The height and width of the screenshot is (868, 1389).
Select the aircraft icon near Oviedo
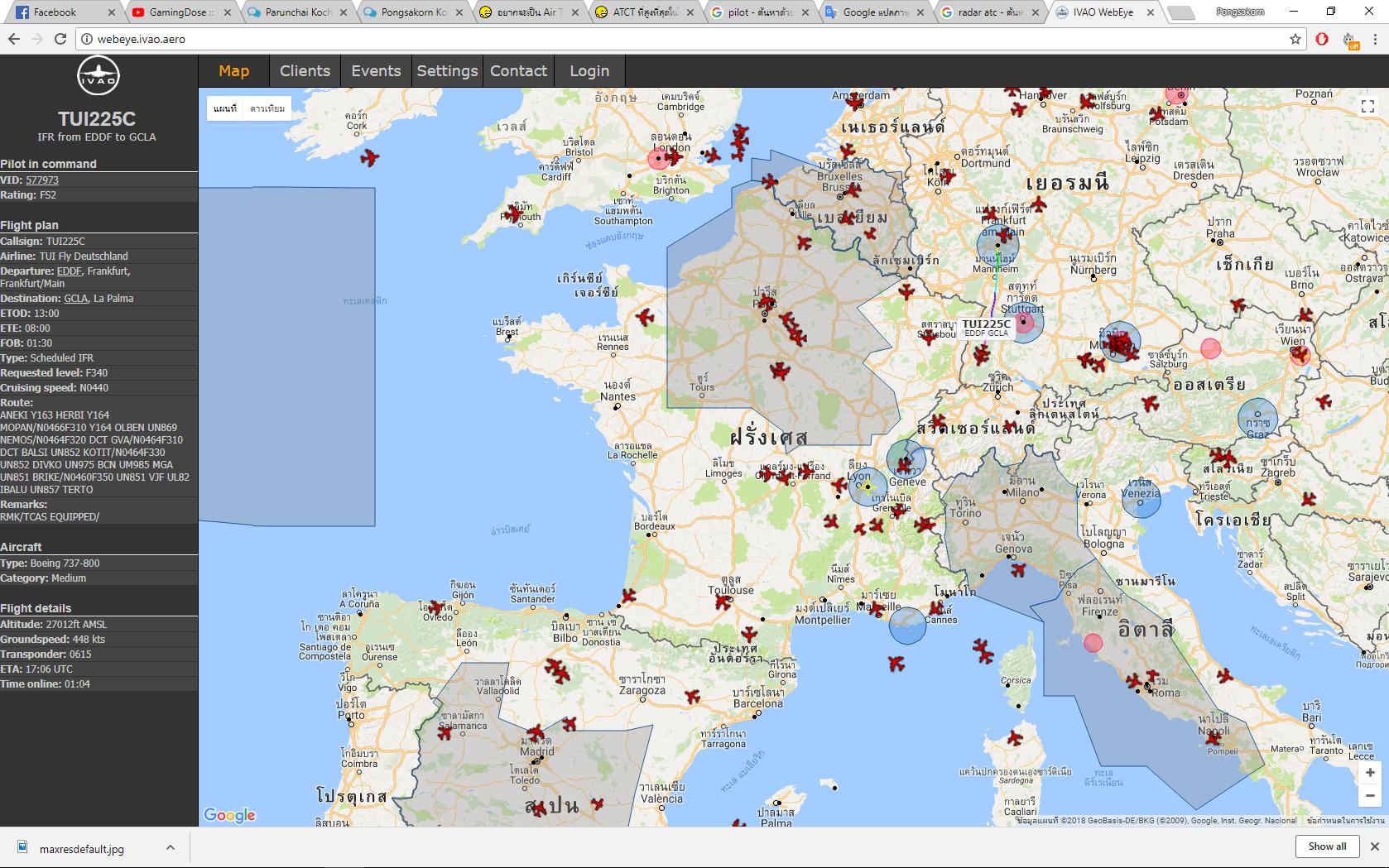(436, 609)
